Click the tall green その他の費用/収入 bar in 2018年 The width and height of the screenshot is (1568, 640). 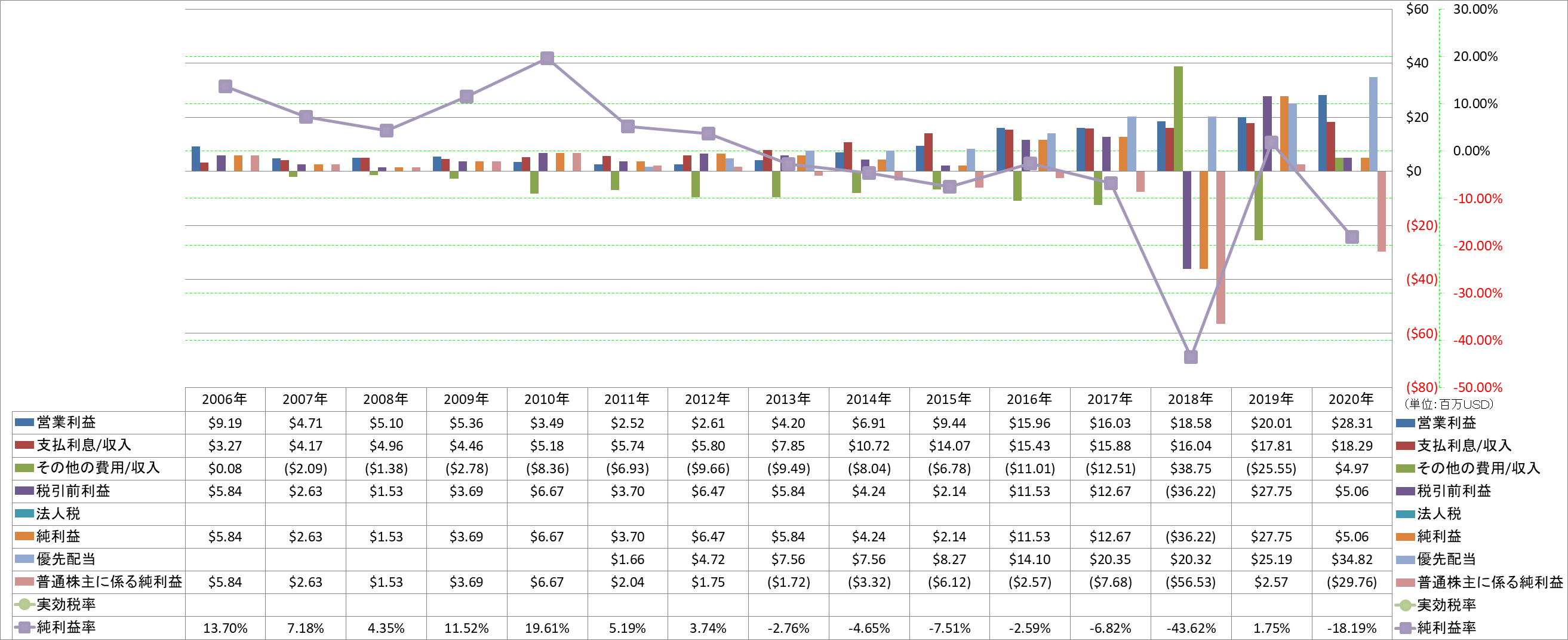pyautogui.click(x=1179, y=119)
